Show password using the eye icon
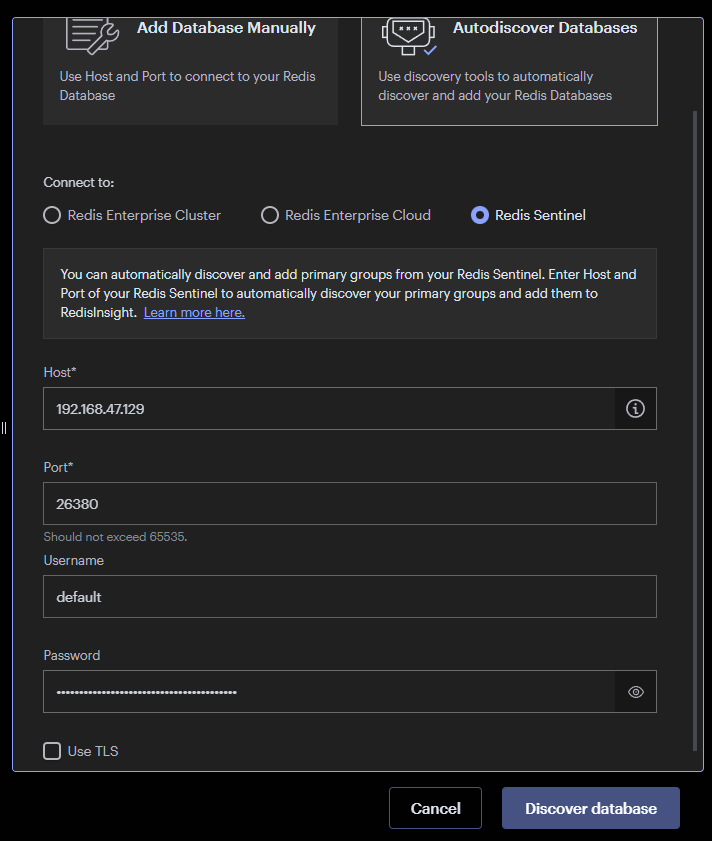This screenshot has height=841, width=712. 635,692
